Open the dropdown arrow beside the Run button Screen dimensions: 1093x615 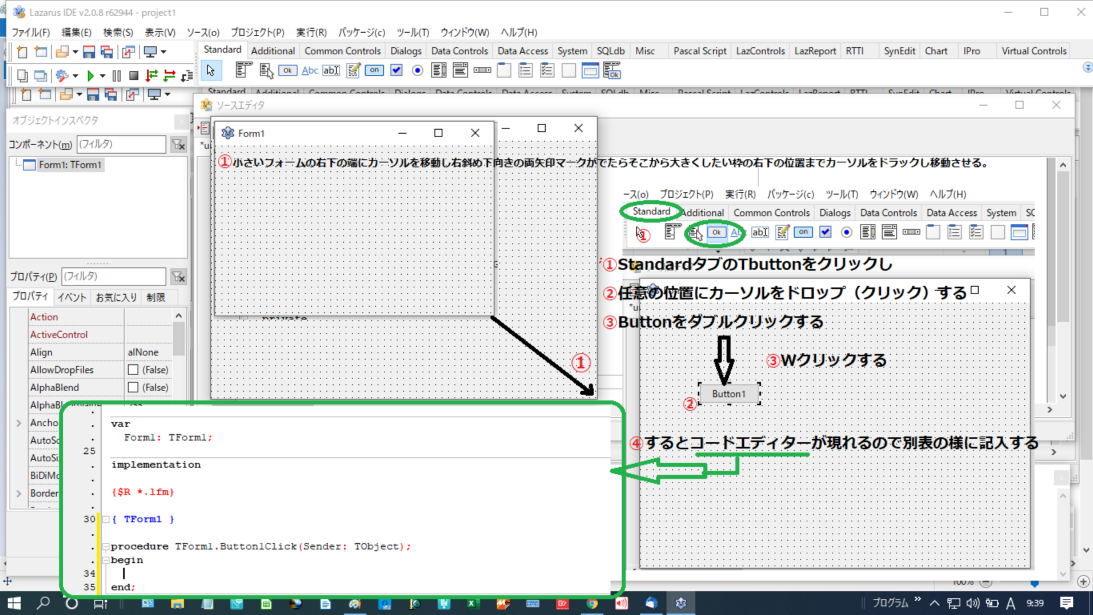(x=102, y=76)
